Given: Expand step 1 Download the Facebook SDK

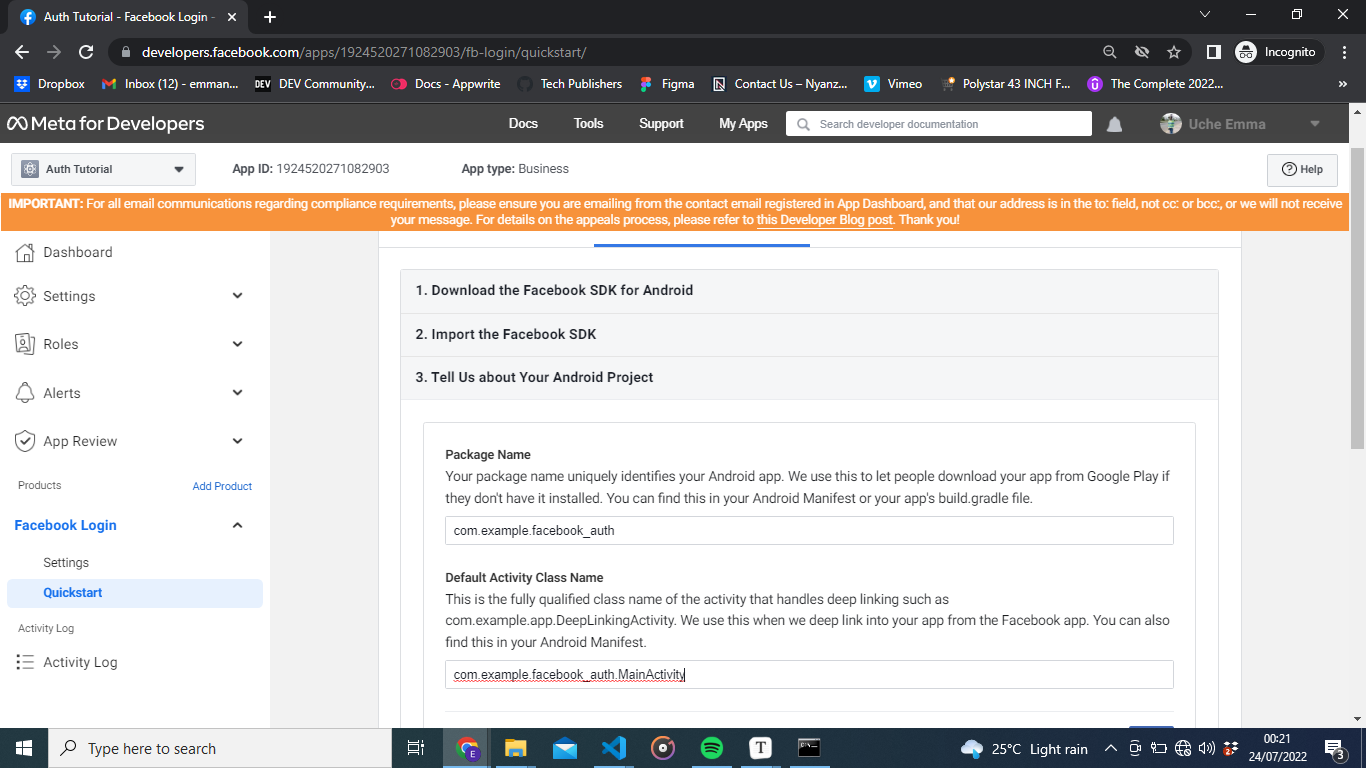Looking at the screenshot, I should 809,291.
